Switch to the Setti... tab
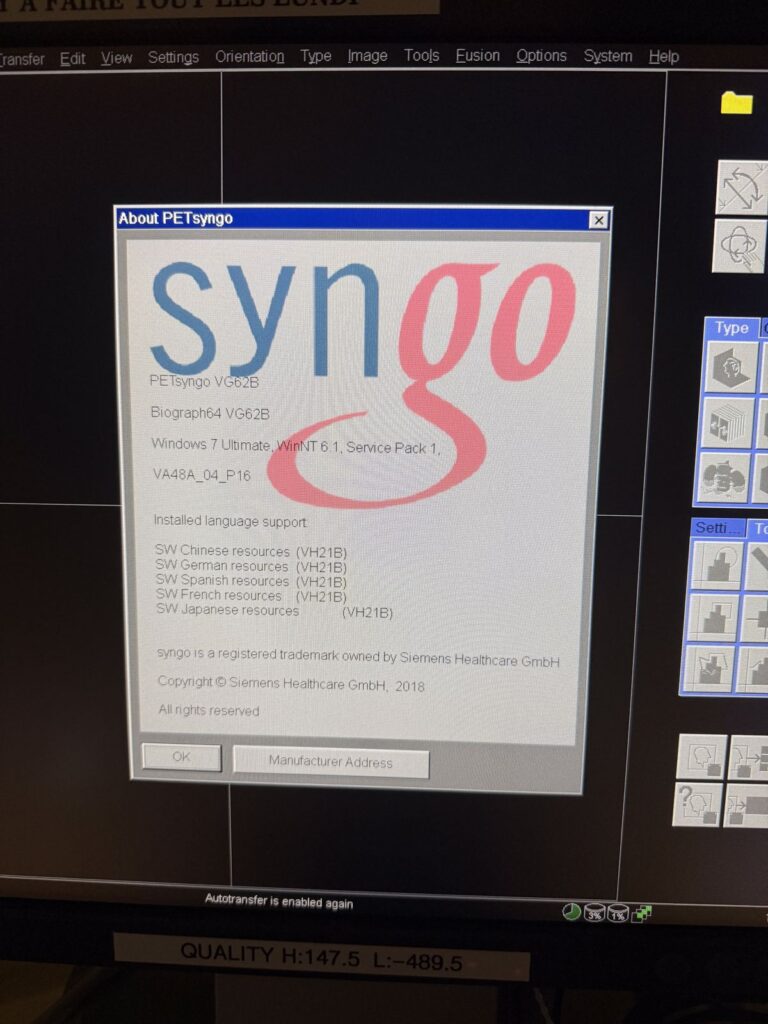 717,528
